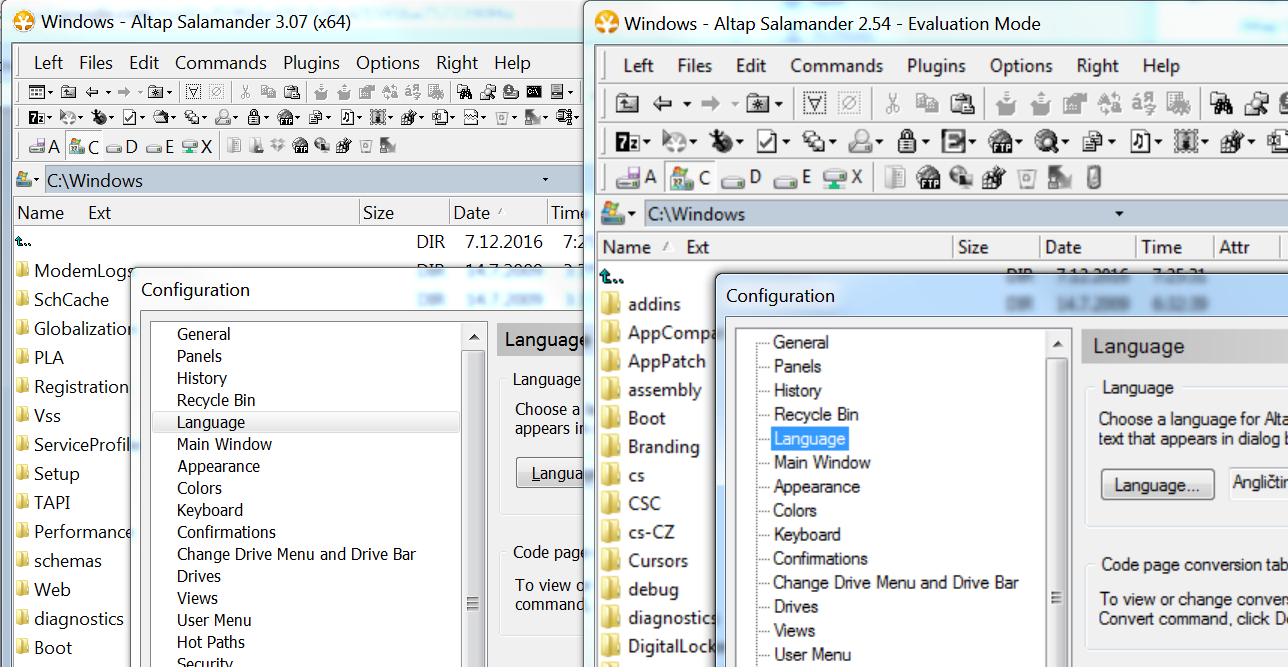Viewport: 1288px width, 667px height.
Task: Click parent directory icon in 3.07 window toolbar
Action: coord(68,91)
